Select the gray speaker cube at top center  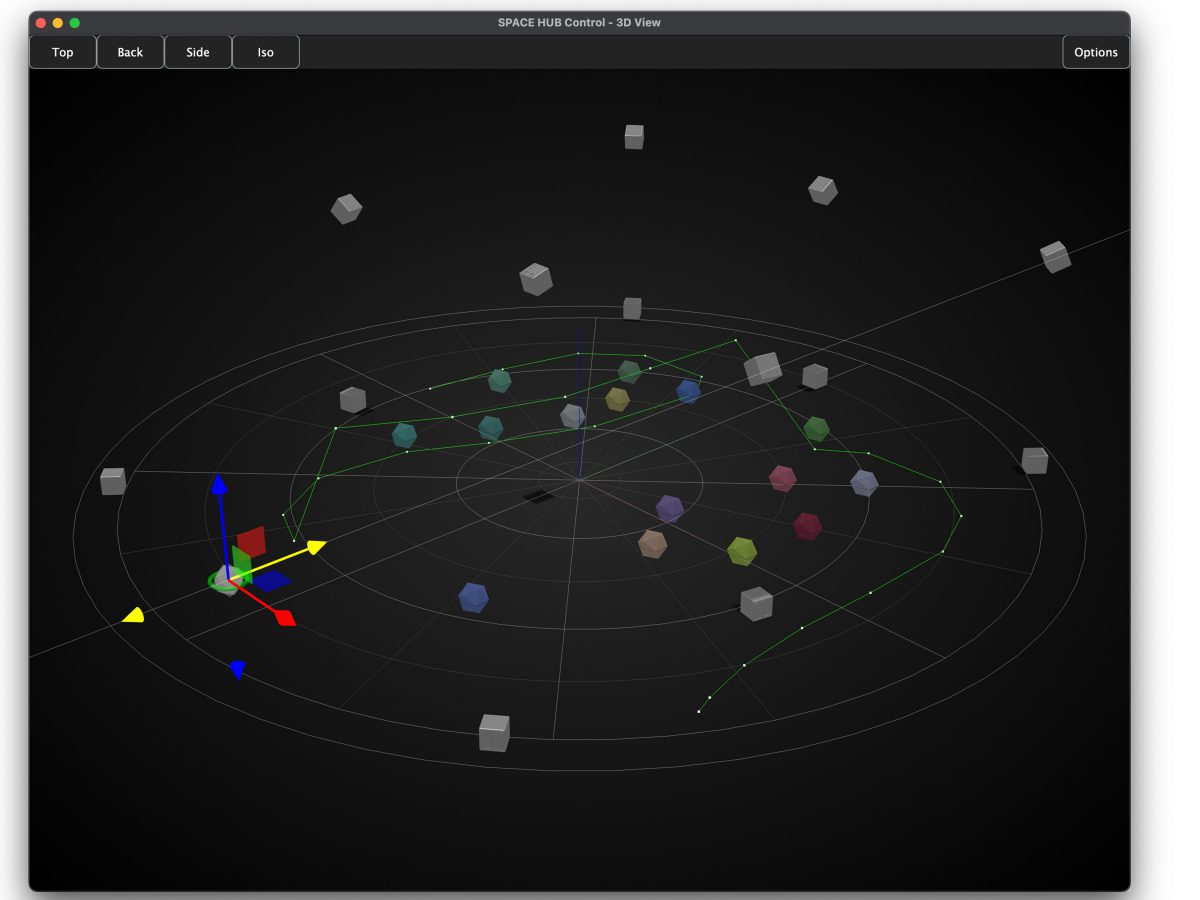tap(634, 137)
